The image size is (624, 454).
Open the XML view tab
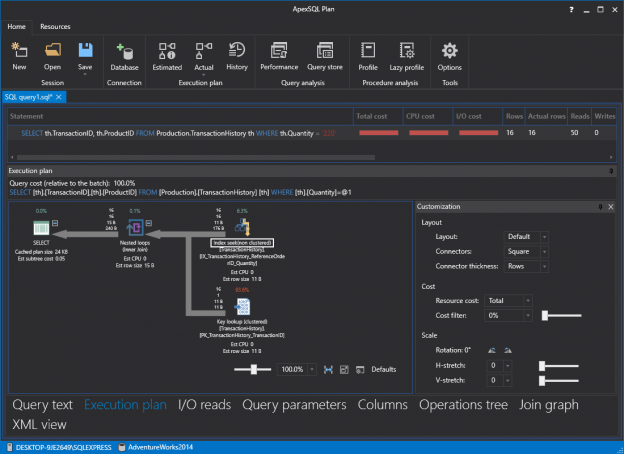39,425
